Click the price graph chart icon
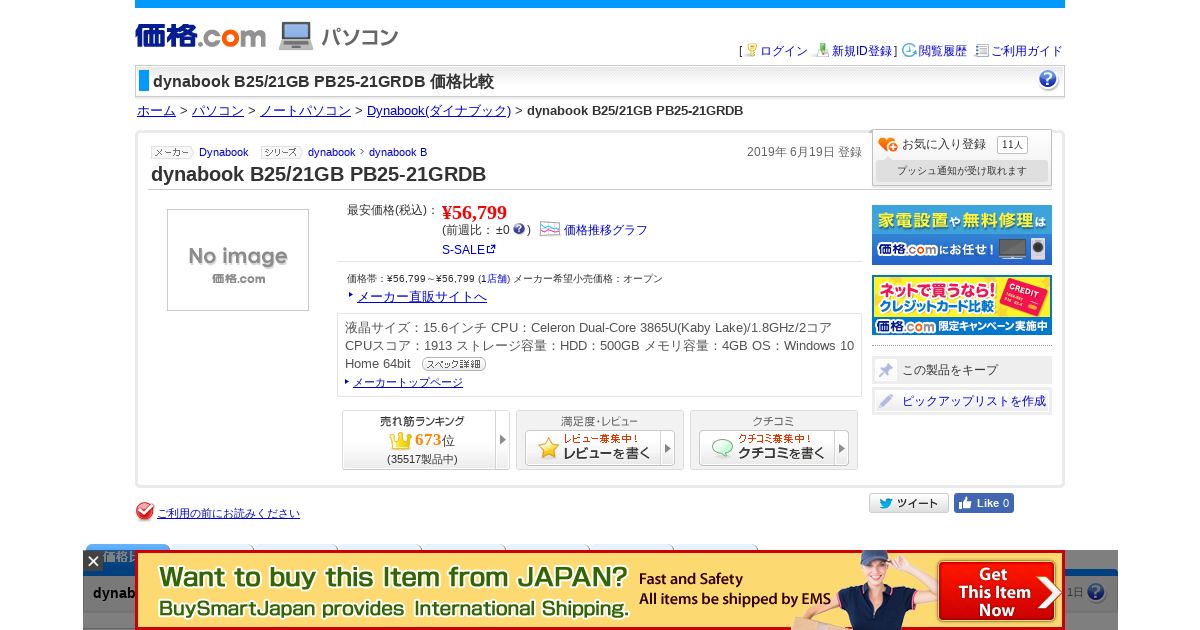This screenshot has height=630, width=1200. pyautogui.click(x=550, y=229)
